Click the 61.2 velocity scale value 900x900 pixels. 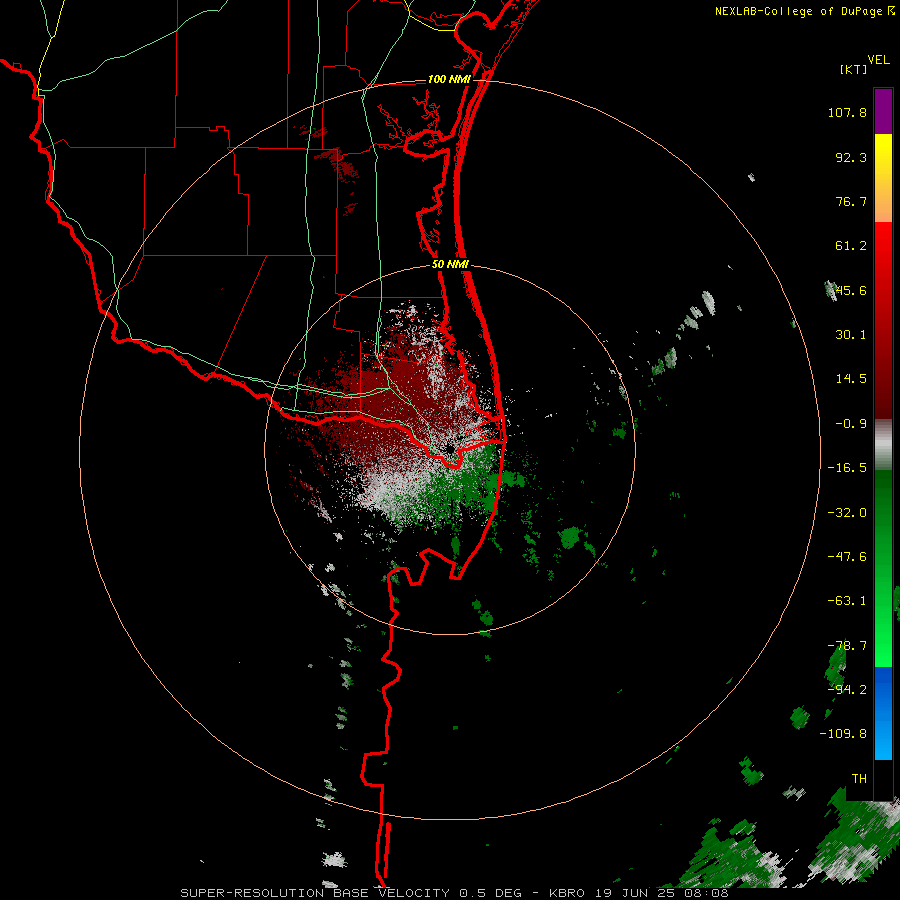point(851,246)
